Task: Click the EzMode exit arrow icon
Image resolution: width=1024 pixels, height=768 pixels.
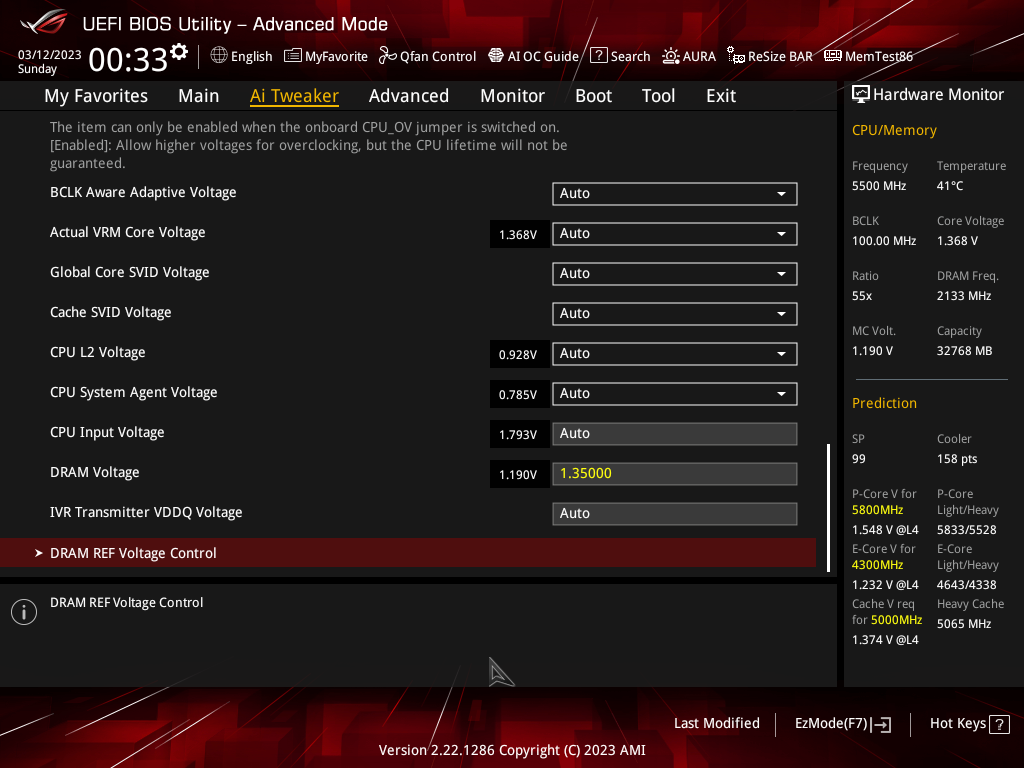Action: pos(881,724)
